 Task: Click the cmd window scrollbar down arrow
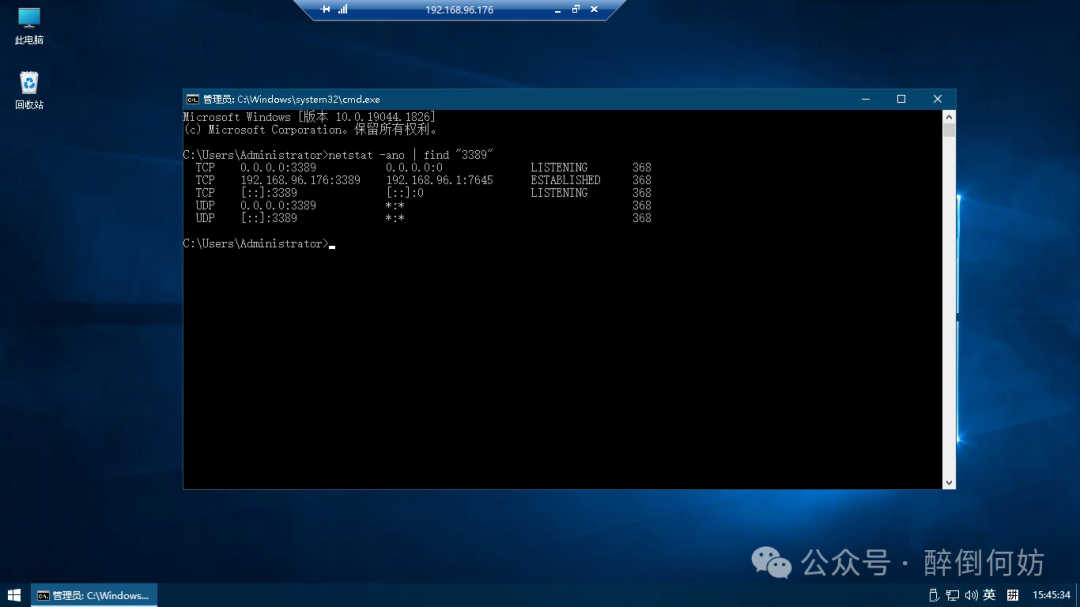pyautogui.click(x=949, y=482)
